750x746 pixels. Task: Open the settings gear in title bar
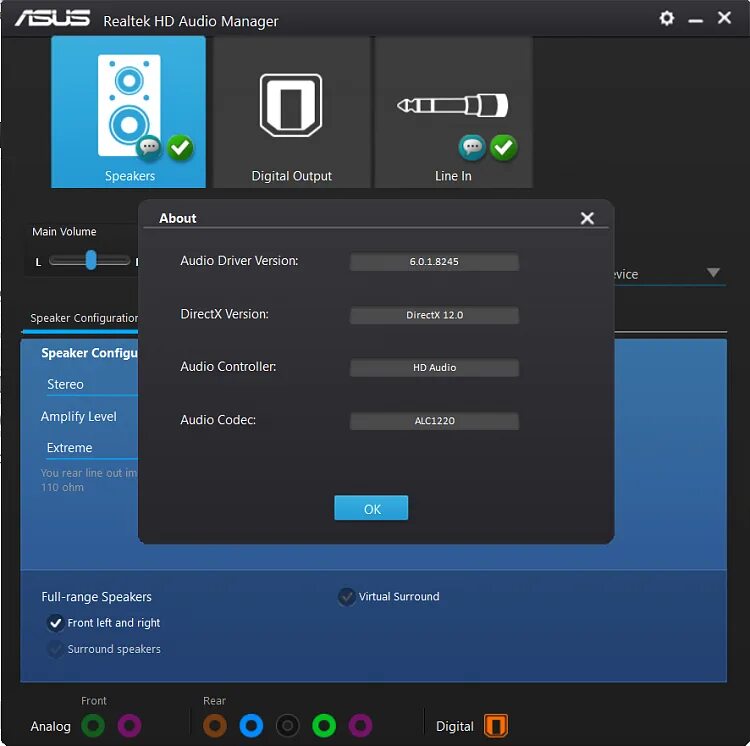click(666, 19)
